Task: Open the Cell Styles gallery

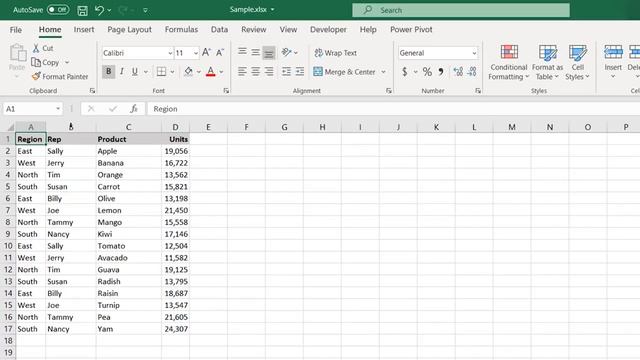Action: [x=578, y=62]
